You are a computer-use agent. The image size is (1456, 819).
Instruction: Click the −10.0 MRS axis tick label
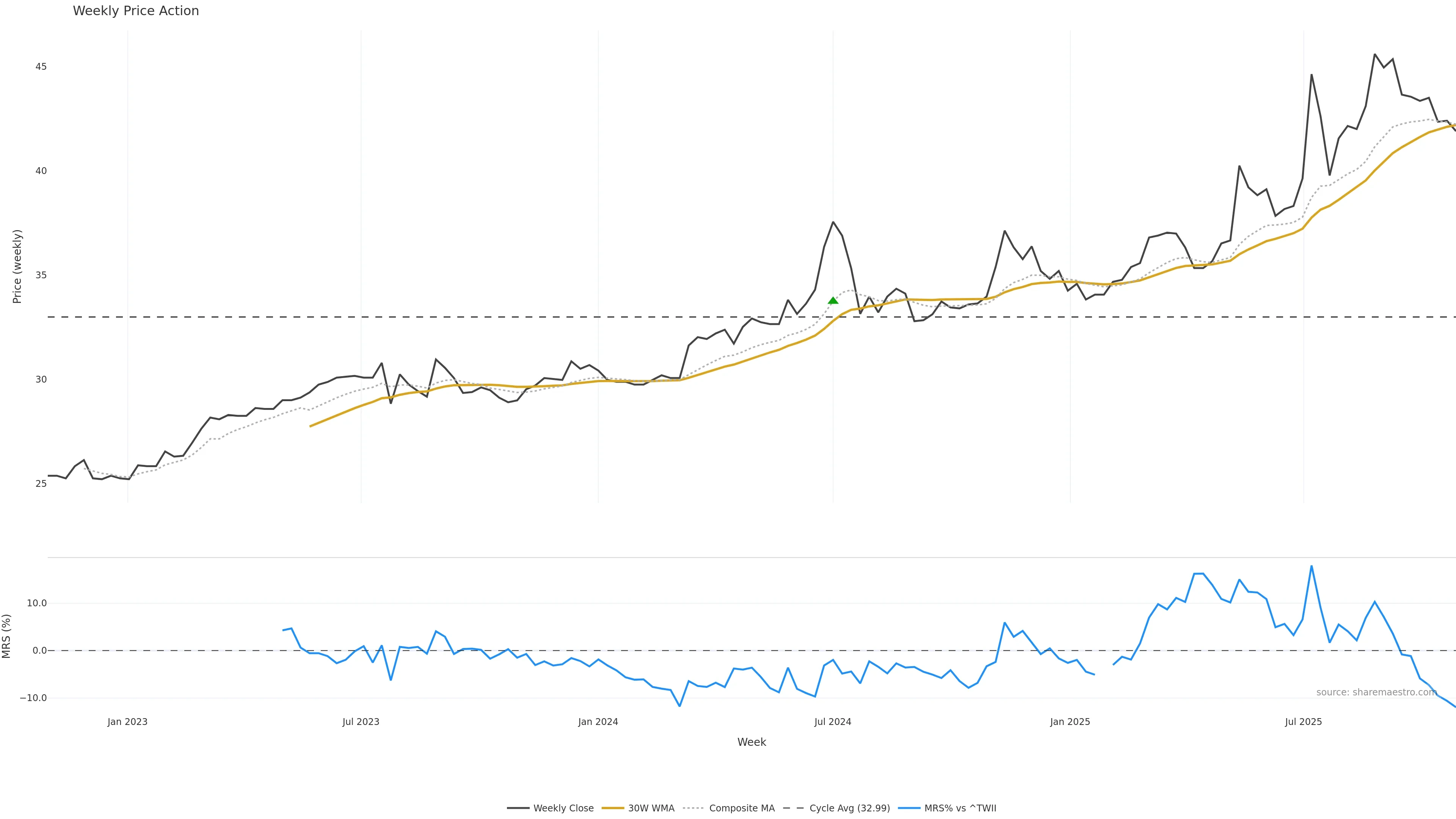pyautogui.click(x=33, y=698)
